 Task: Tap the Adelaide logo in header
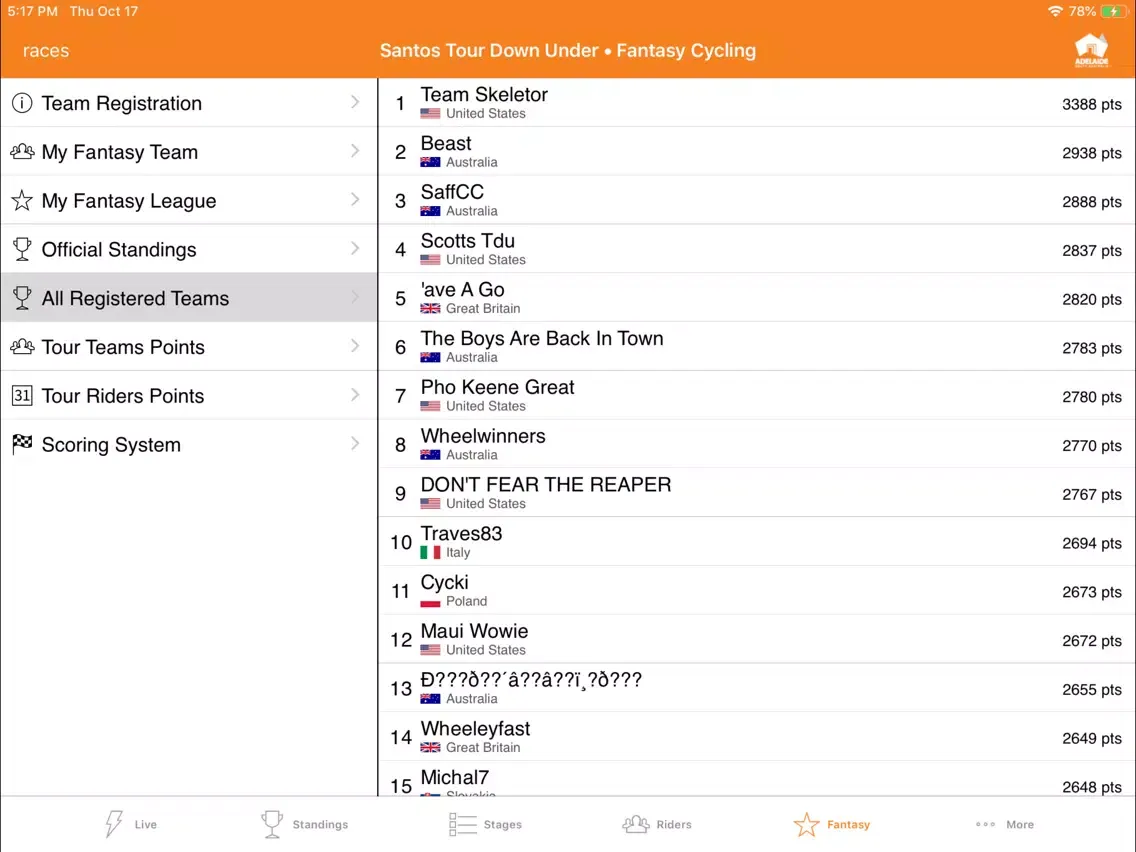(1091, 50)
